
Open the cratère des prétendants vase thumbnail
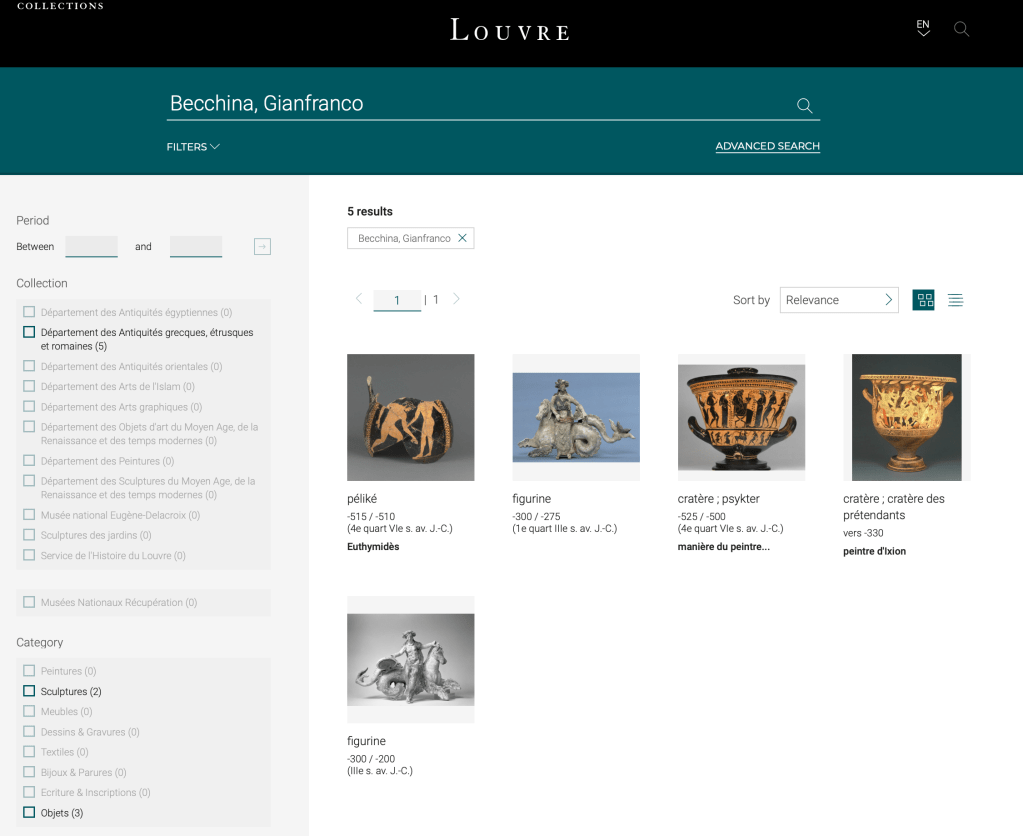906,417
